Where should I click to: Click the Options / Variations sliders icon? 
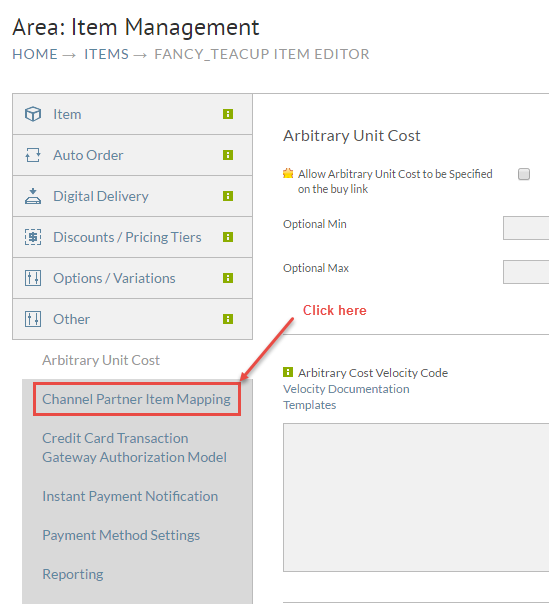point(33,278)
